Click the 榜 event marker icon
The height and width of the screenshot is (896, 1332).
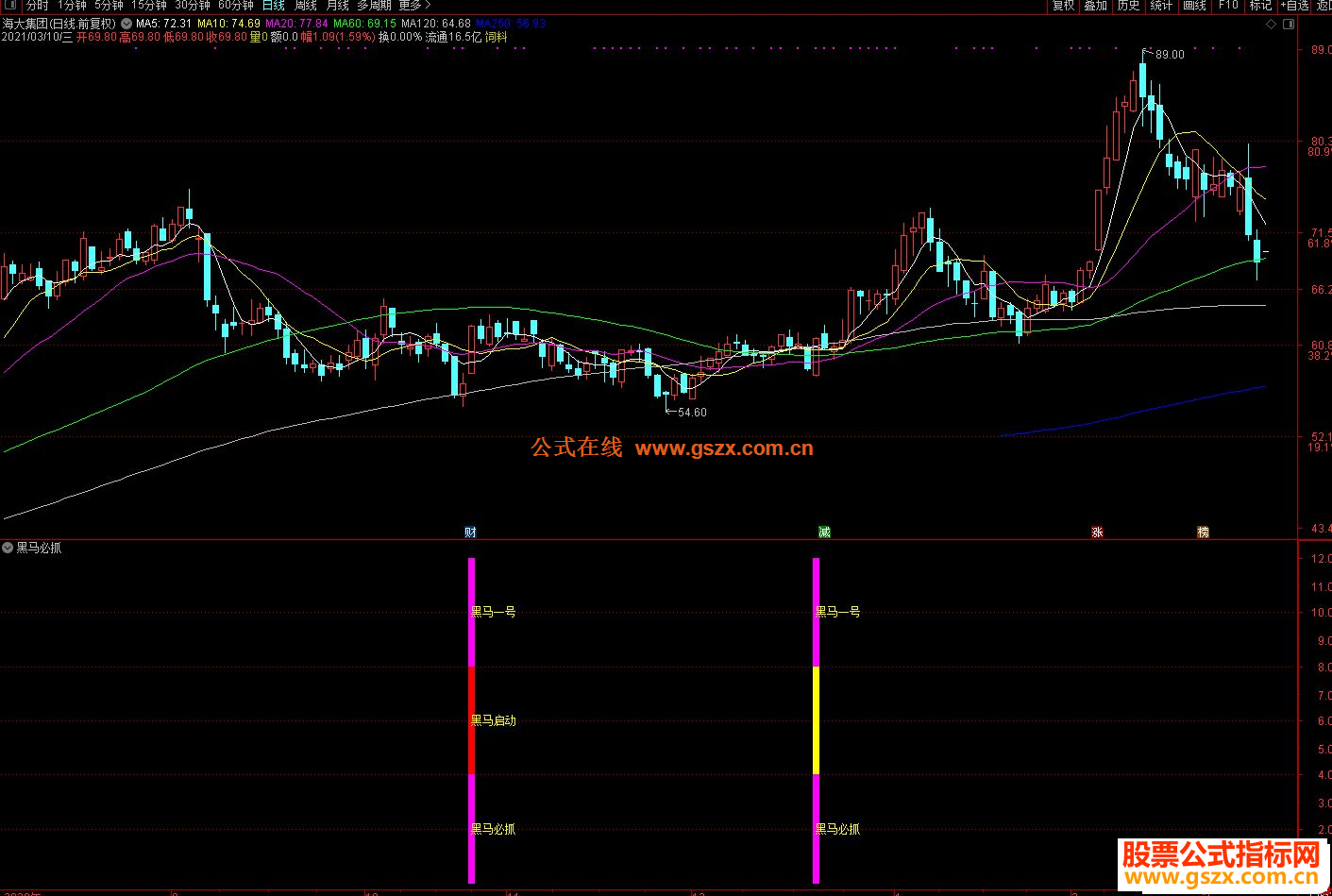coord(1203,533)
